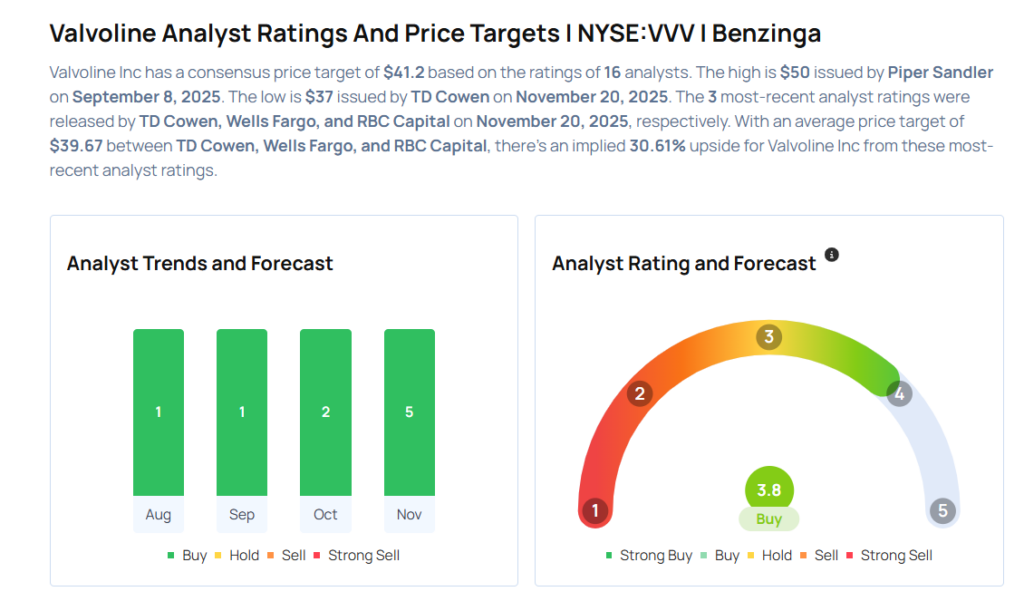
Task: Click the Buy rating badge under 3.8
Action: click(769, 519)
